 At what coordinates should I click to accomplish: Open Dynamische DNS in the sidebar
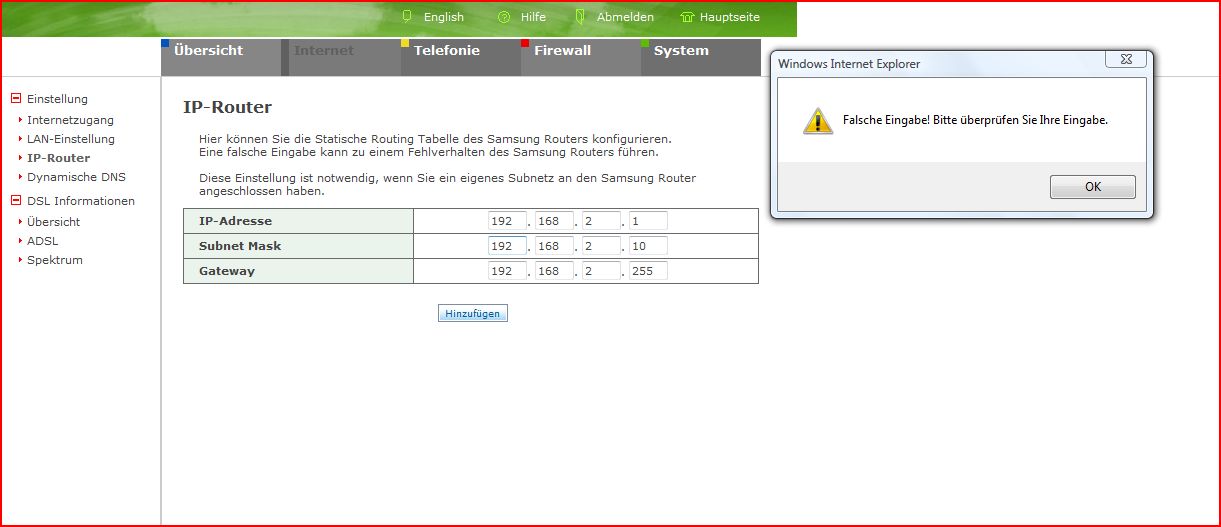pos(76,177)
